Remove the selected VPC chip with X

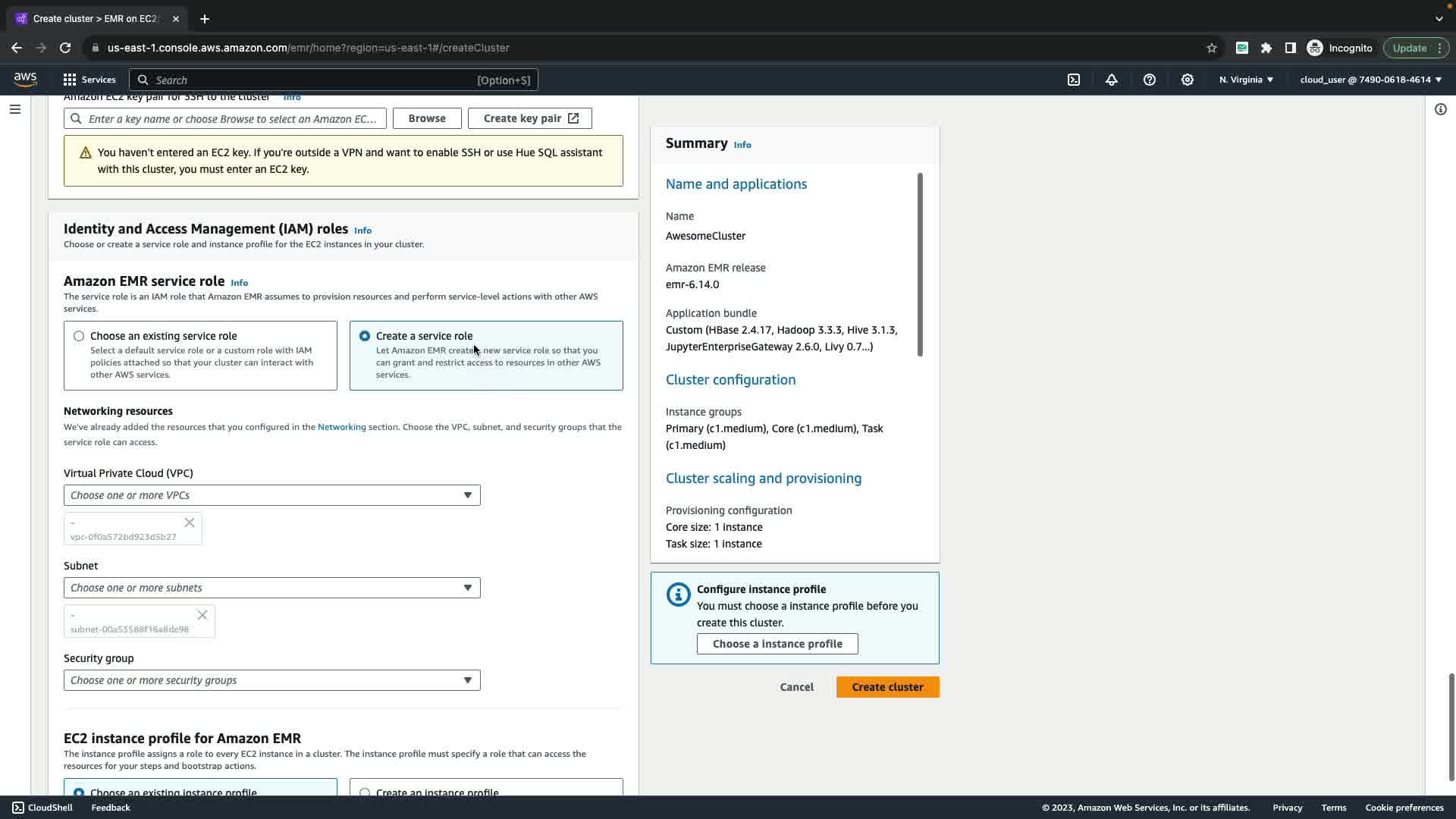pos(190,522)
